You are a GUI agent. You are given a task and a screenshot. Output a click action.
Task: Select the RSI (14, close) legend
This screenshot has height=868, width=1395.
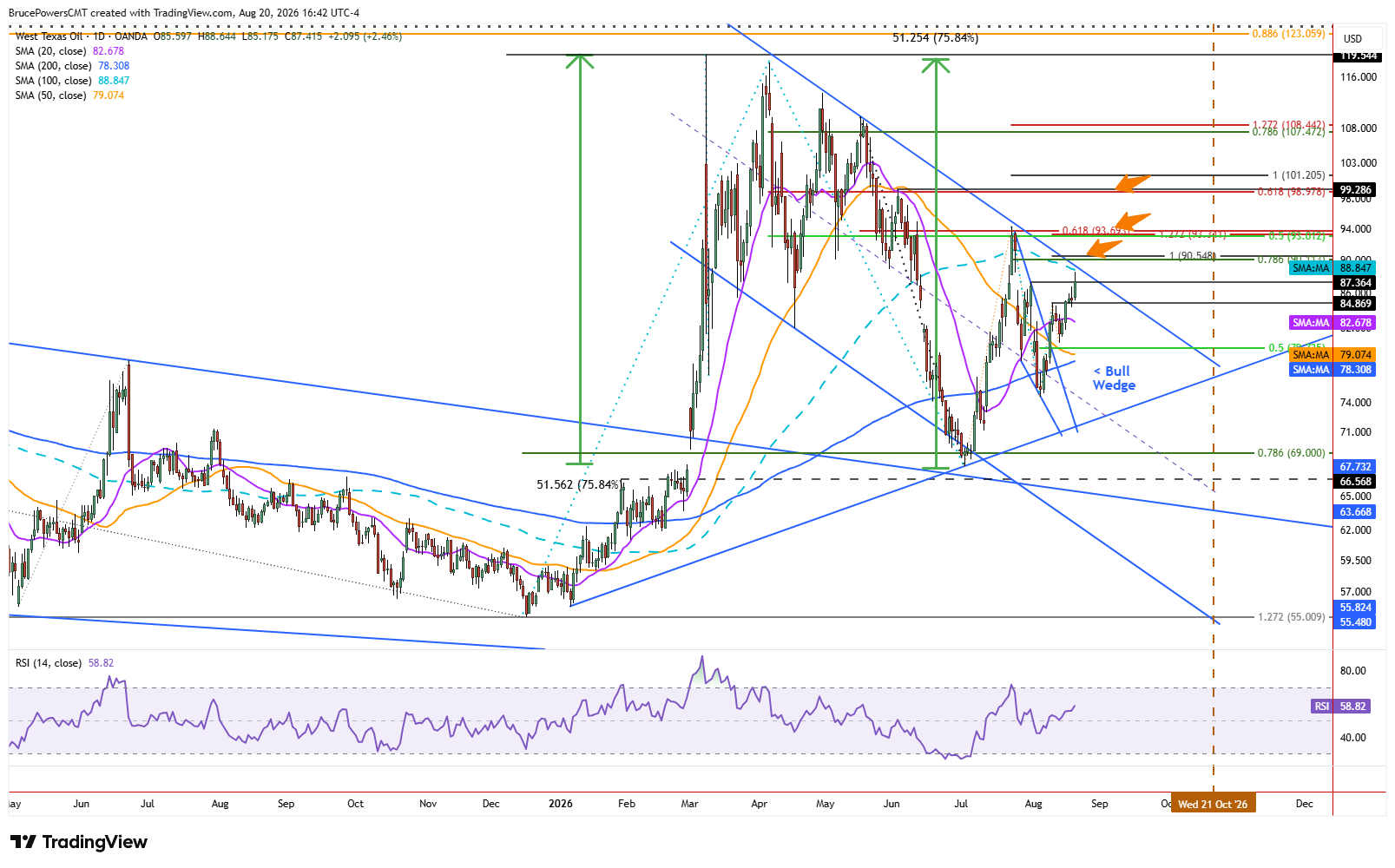tap(64, 663)
